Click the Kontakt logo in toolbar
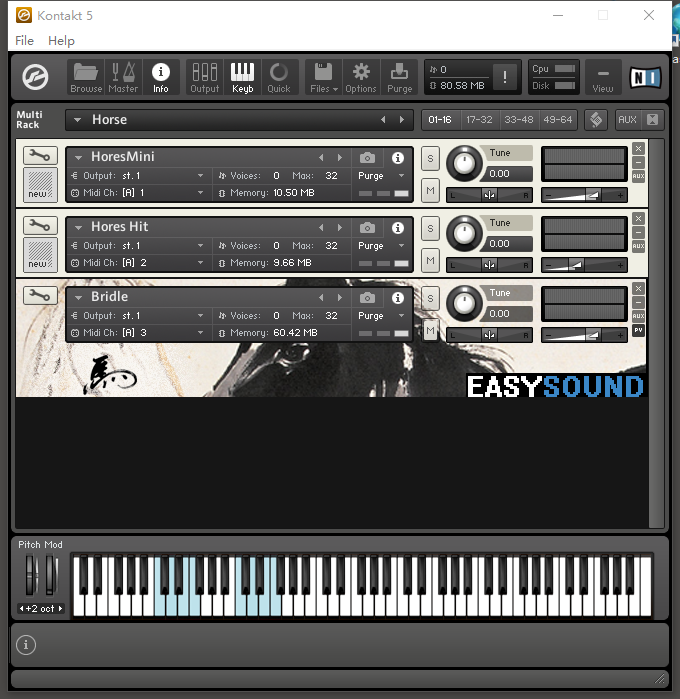Viewport: 680px width, 699px height. point(35,77)
